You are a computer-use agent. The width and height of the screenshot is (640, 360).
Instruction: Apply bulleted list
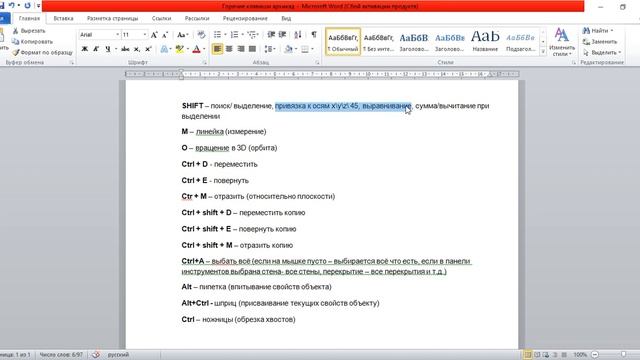(217, 35)
